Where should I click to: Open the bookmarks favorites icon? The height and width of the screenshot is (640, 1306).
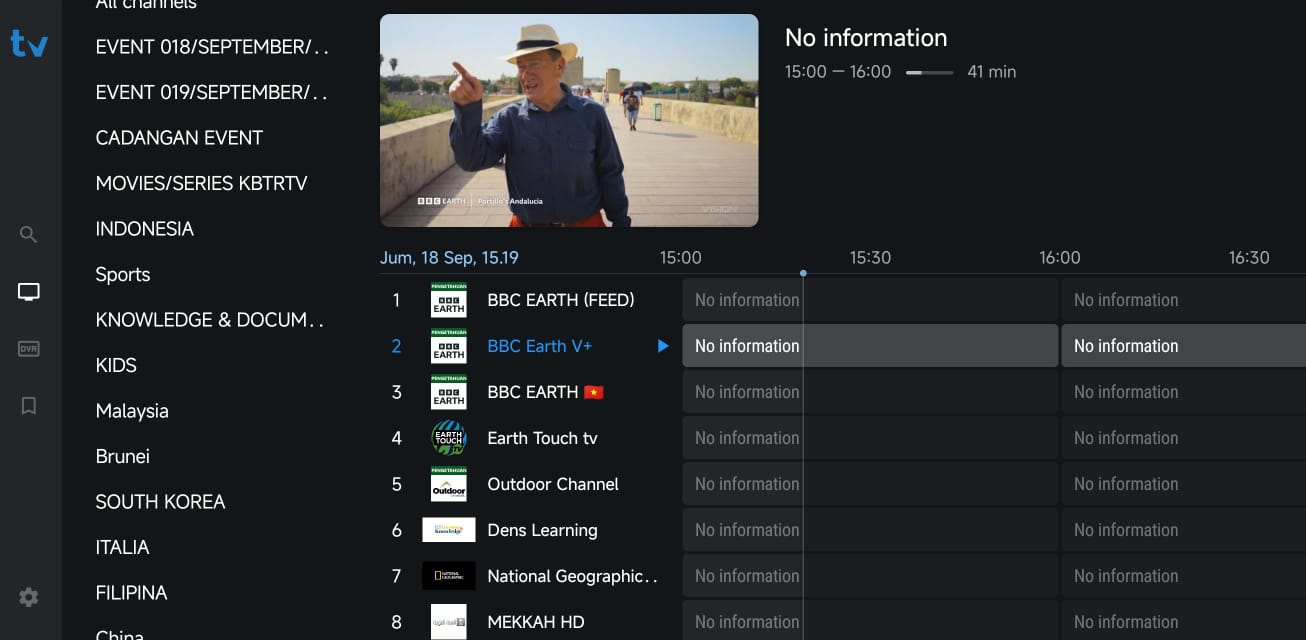pos(29,406)
